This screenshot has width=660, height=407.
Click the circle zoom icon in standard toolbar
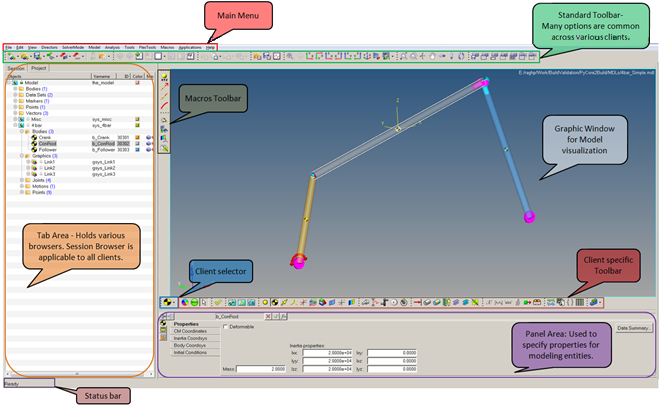(413, 56)
